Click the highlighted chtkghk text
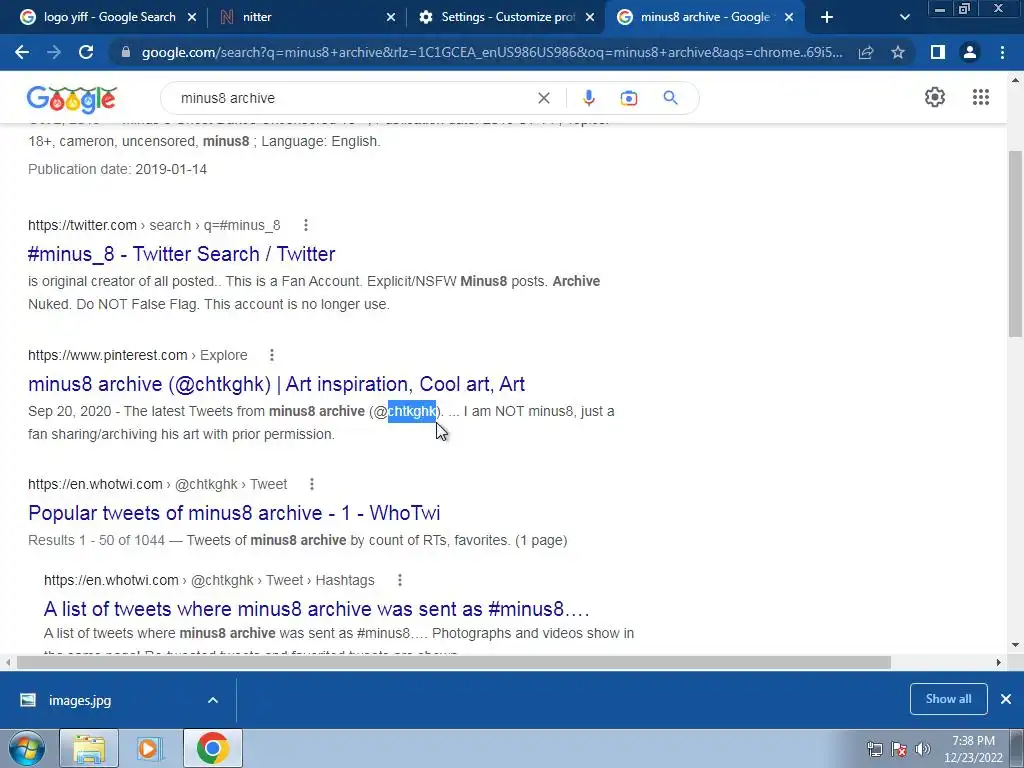The image size is (1024, 768). click(x=411, y=411)
